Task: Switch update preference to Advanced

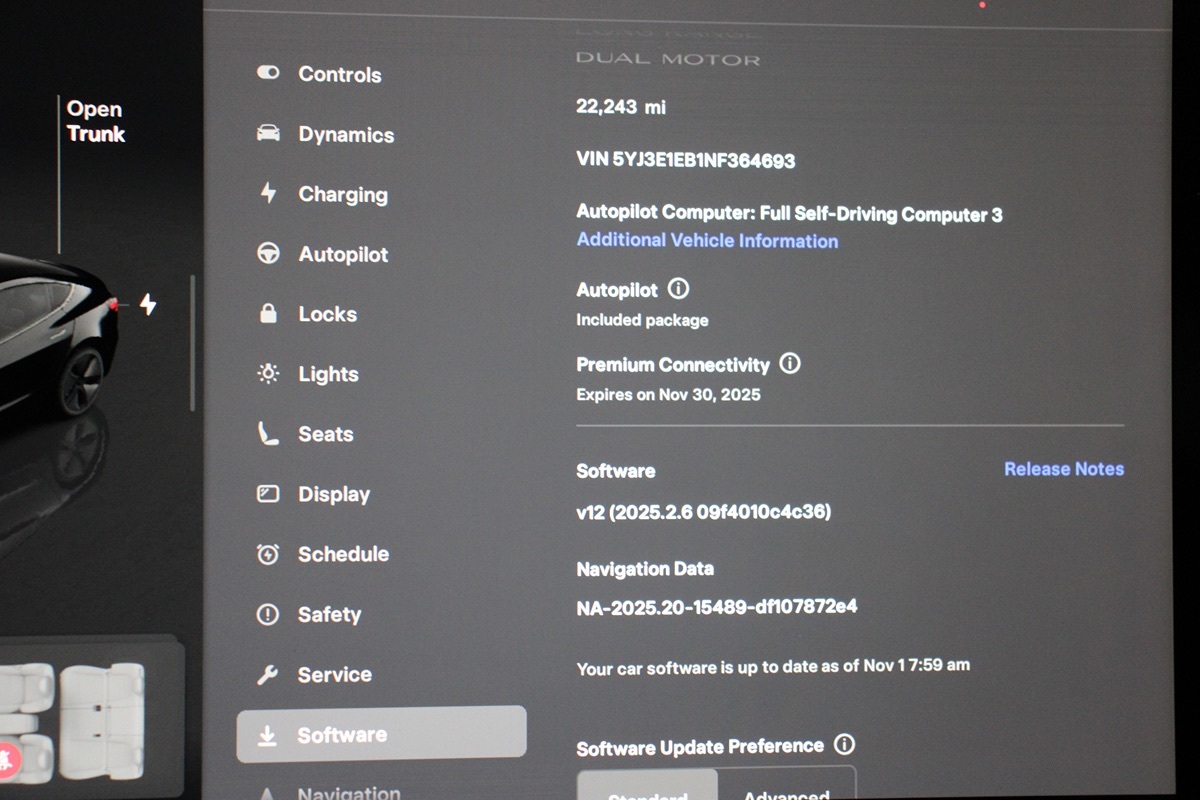Action: coord(786,788)
